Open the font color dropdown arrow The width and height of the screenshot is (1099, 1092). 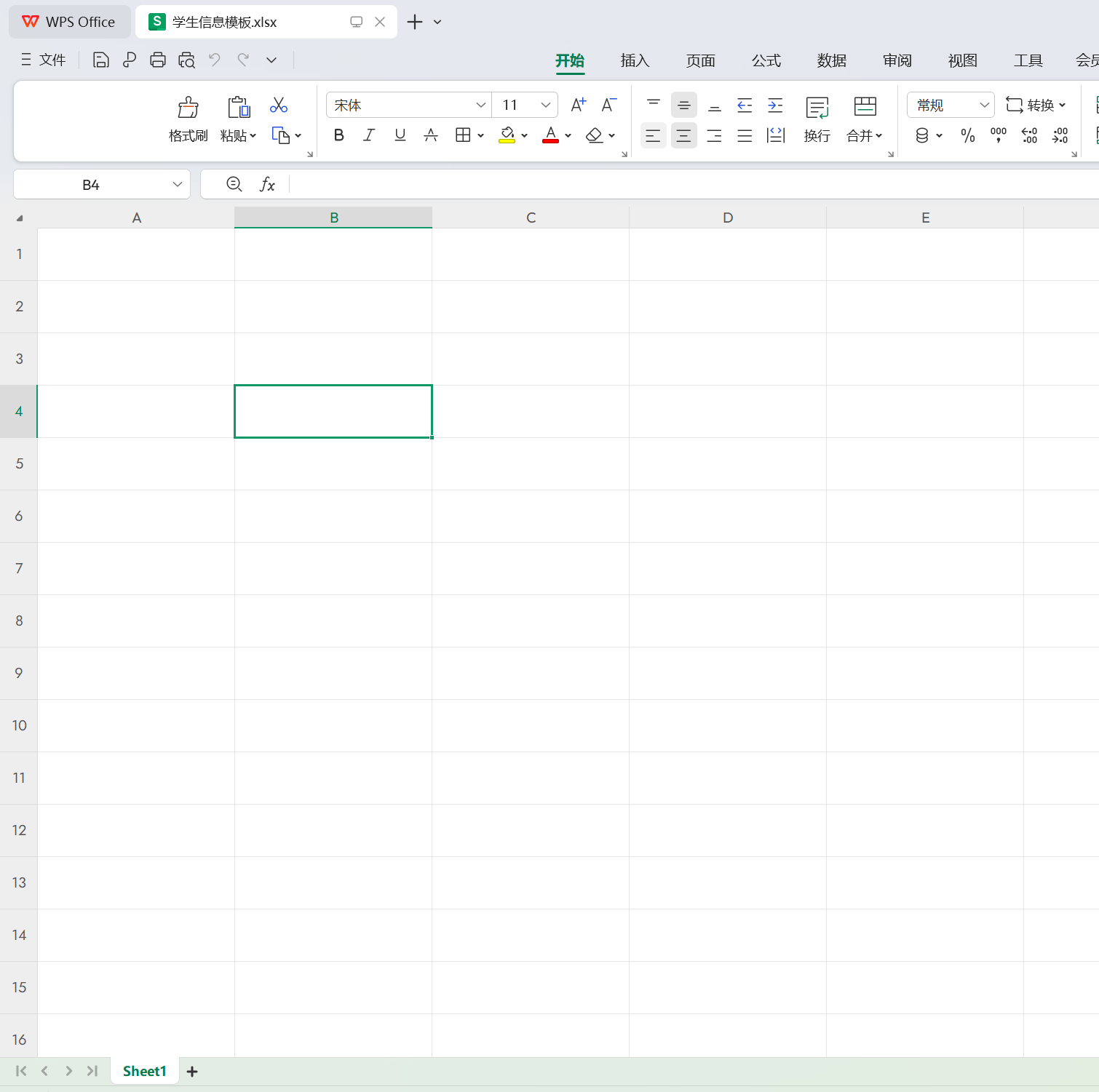pyautogui.click(x=568, y=136)
